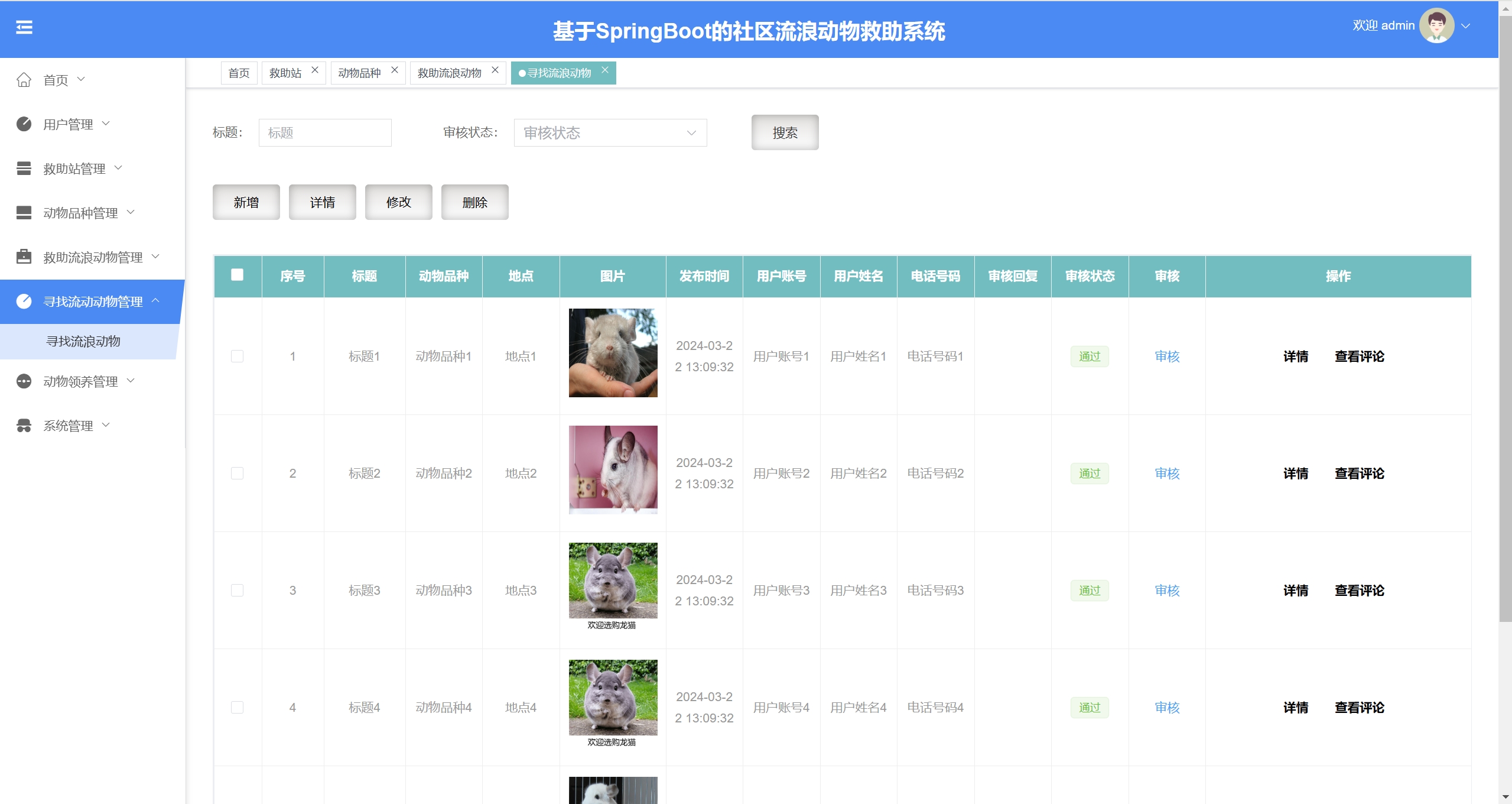Click the pink-background thumbnail in row 标题2
The height and width of the screenshot is (804, 1512).
tap(613, 470)
